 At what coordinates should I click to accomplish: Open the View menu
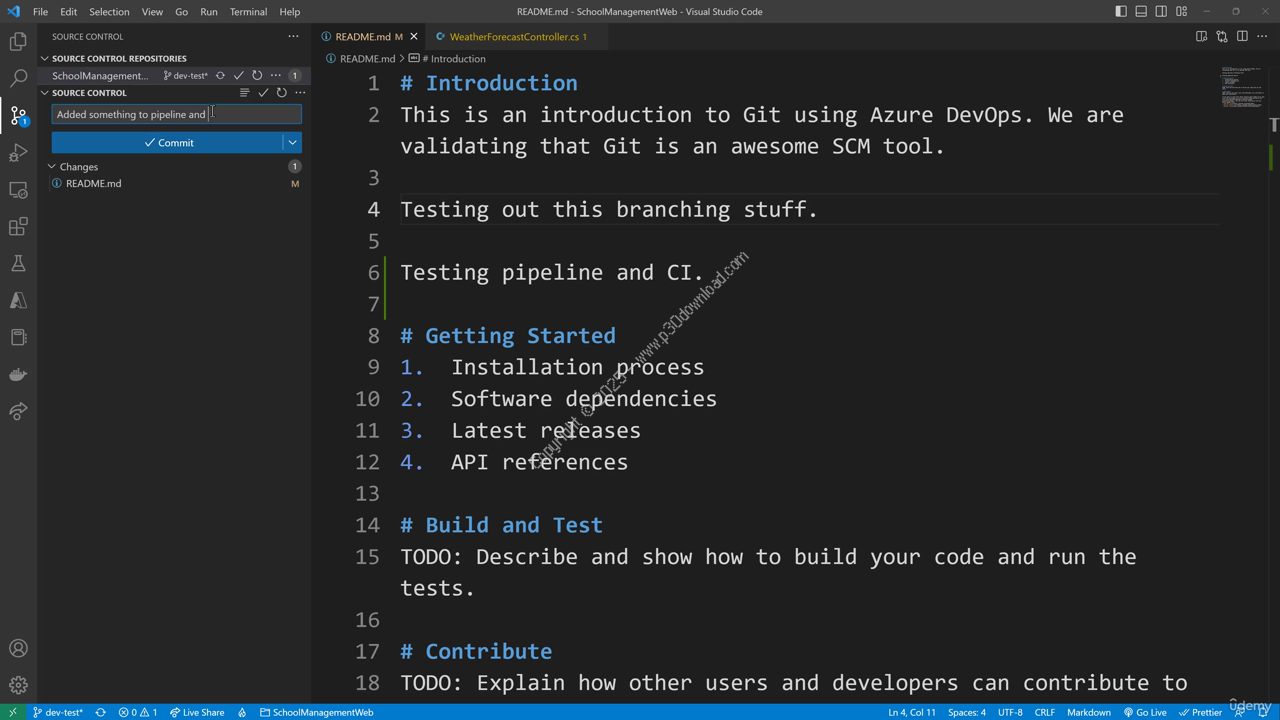click(x=152, y=11)
